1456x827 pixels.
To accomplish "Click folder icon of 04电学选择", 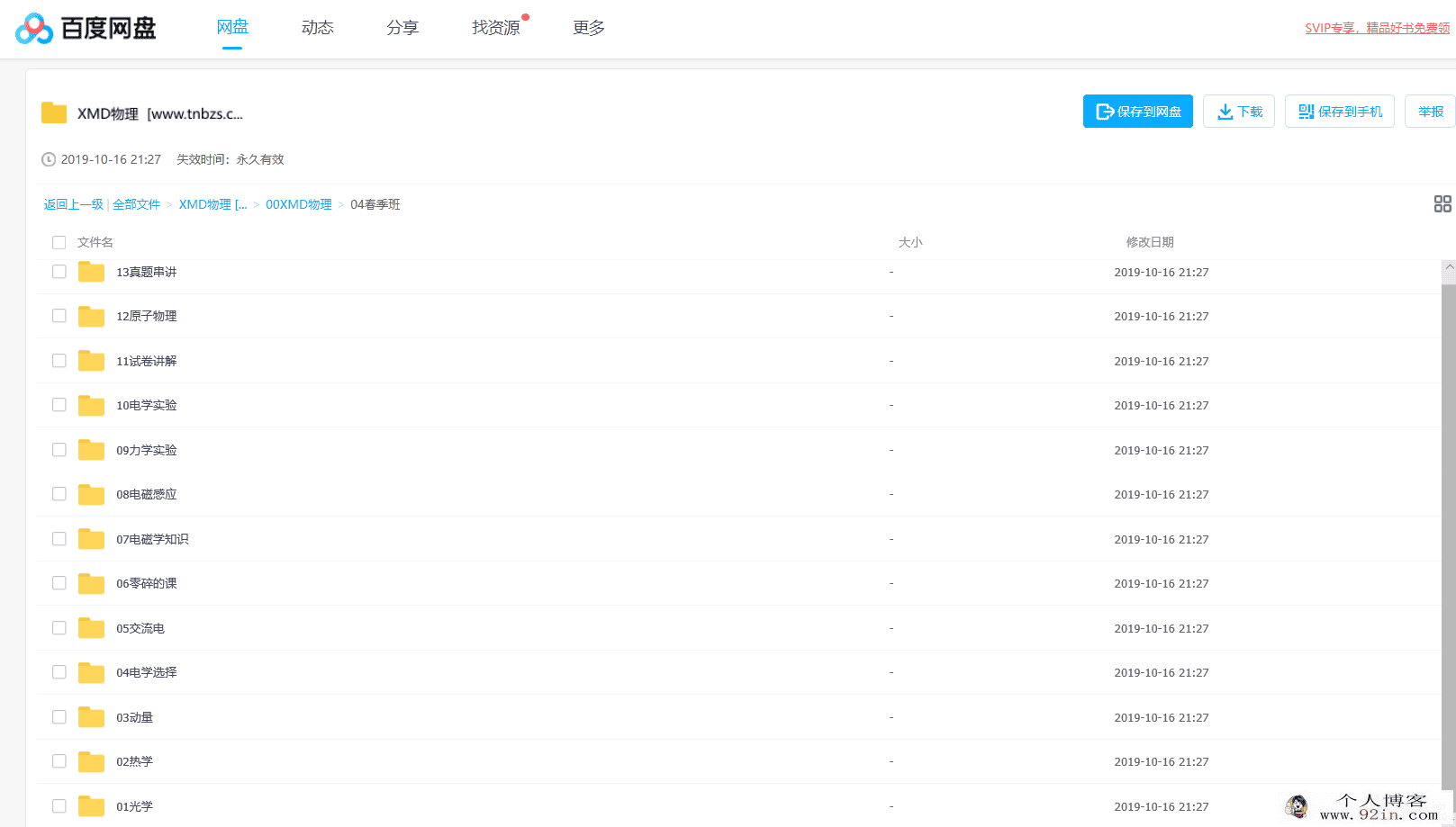I will (91, 672).
